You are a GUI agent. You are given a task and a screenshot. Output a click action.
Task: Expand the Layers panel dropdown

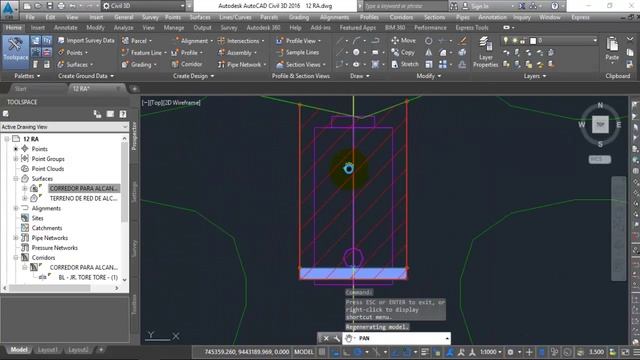[x=535, y=76]
